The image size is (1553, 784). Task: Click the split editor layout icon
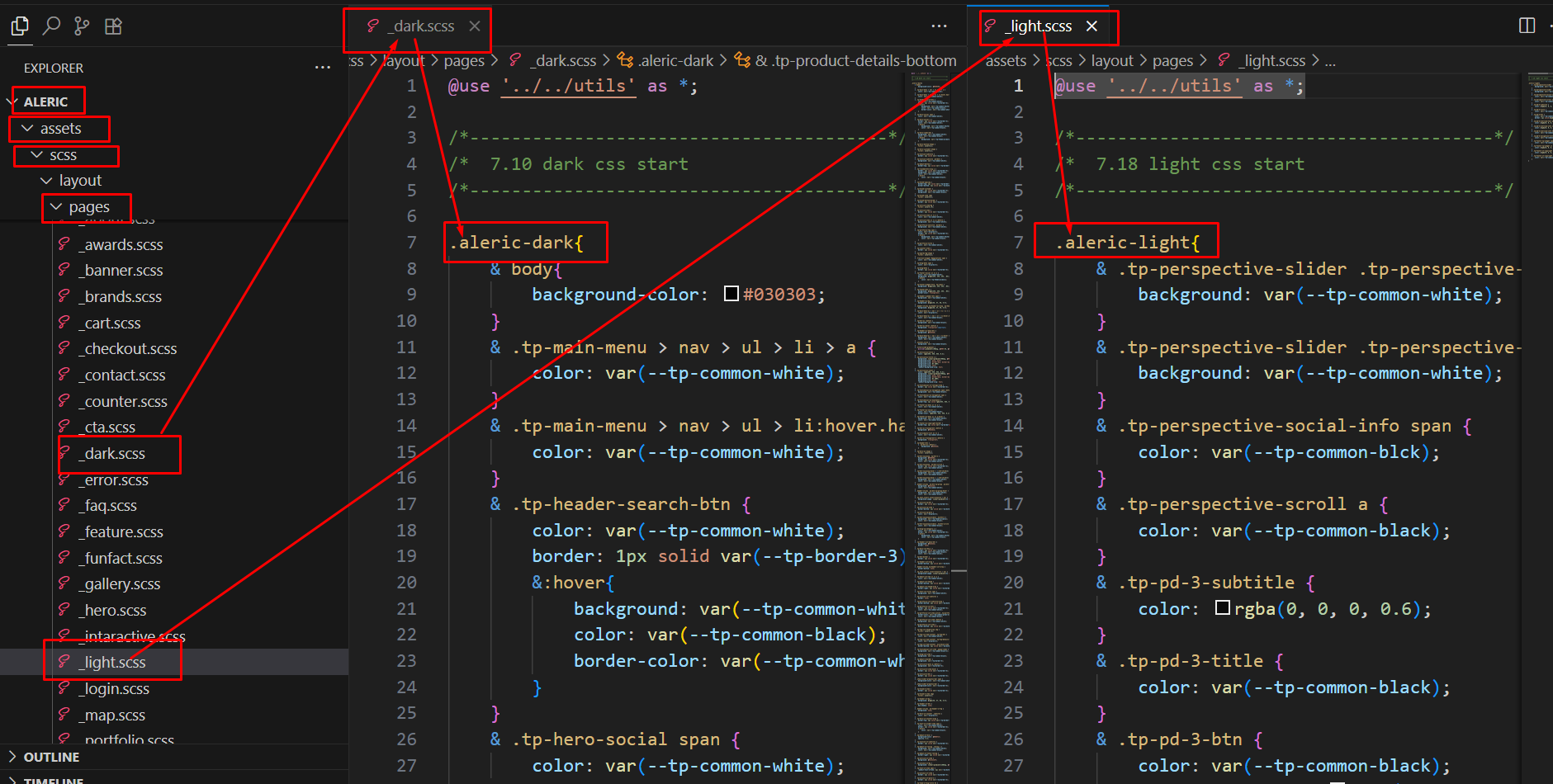coord(1527,26)
